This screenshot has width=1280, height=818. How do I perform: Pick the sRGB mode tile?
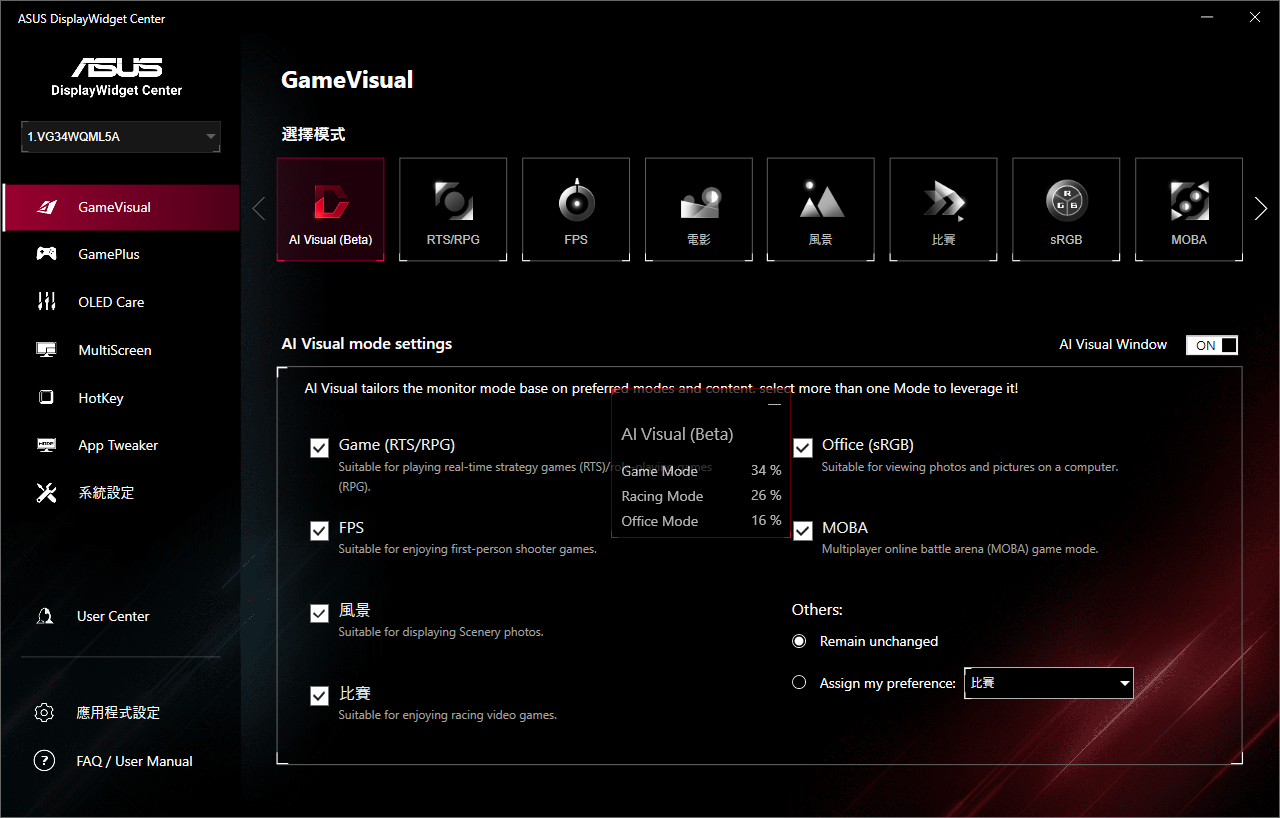click(x=1066, y=209)
